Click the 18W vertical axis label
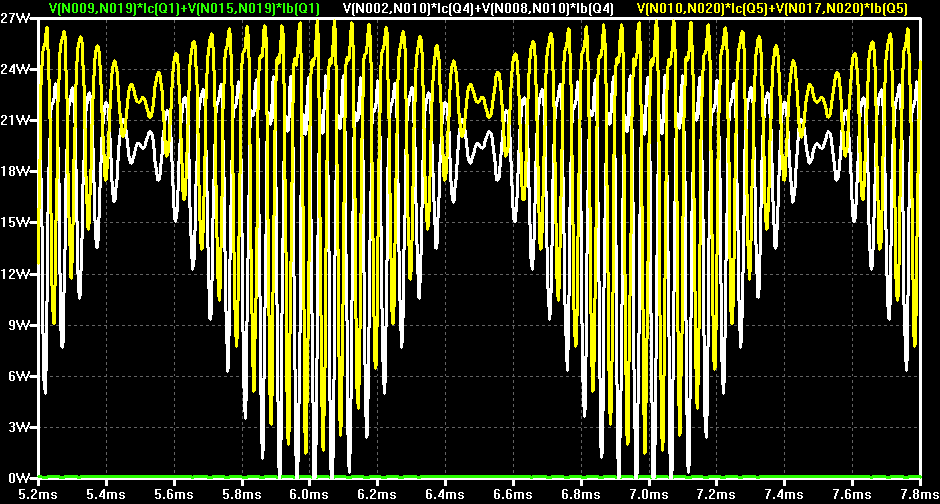Image resolution: width=940 pixels, height=504 pixels. click(x=15, y=171)
